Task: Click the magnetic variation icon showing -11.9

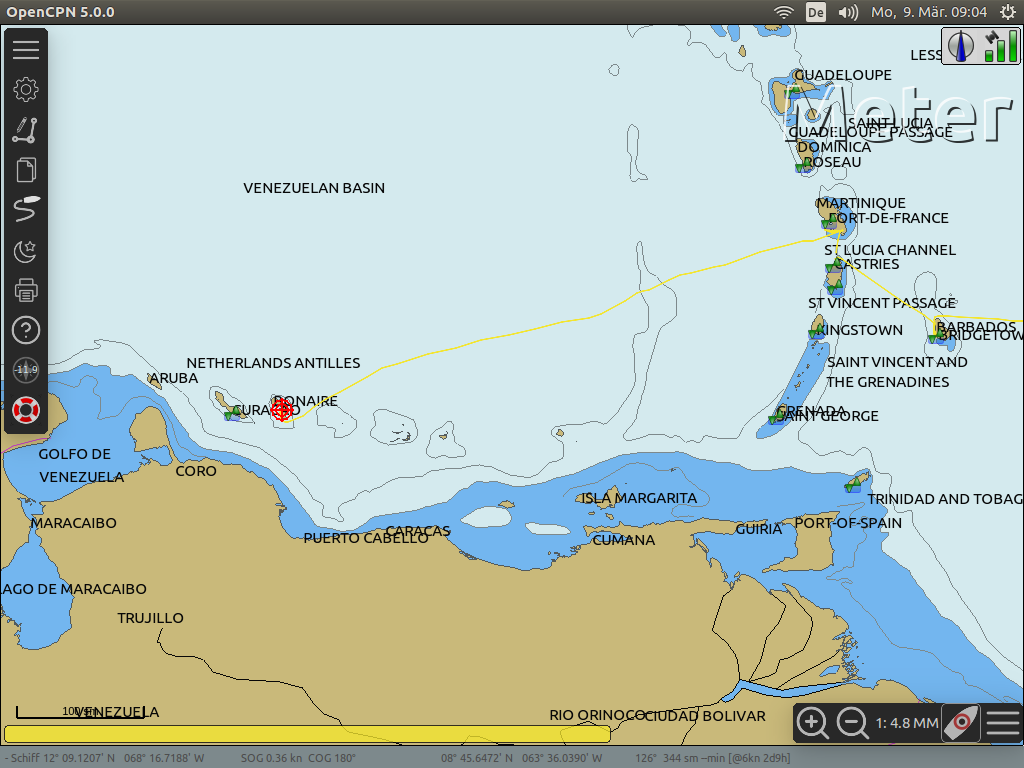Action: click(25, 370)
